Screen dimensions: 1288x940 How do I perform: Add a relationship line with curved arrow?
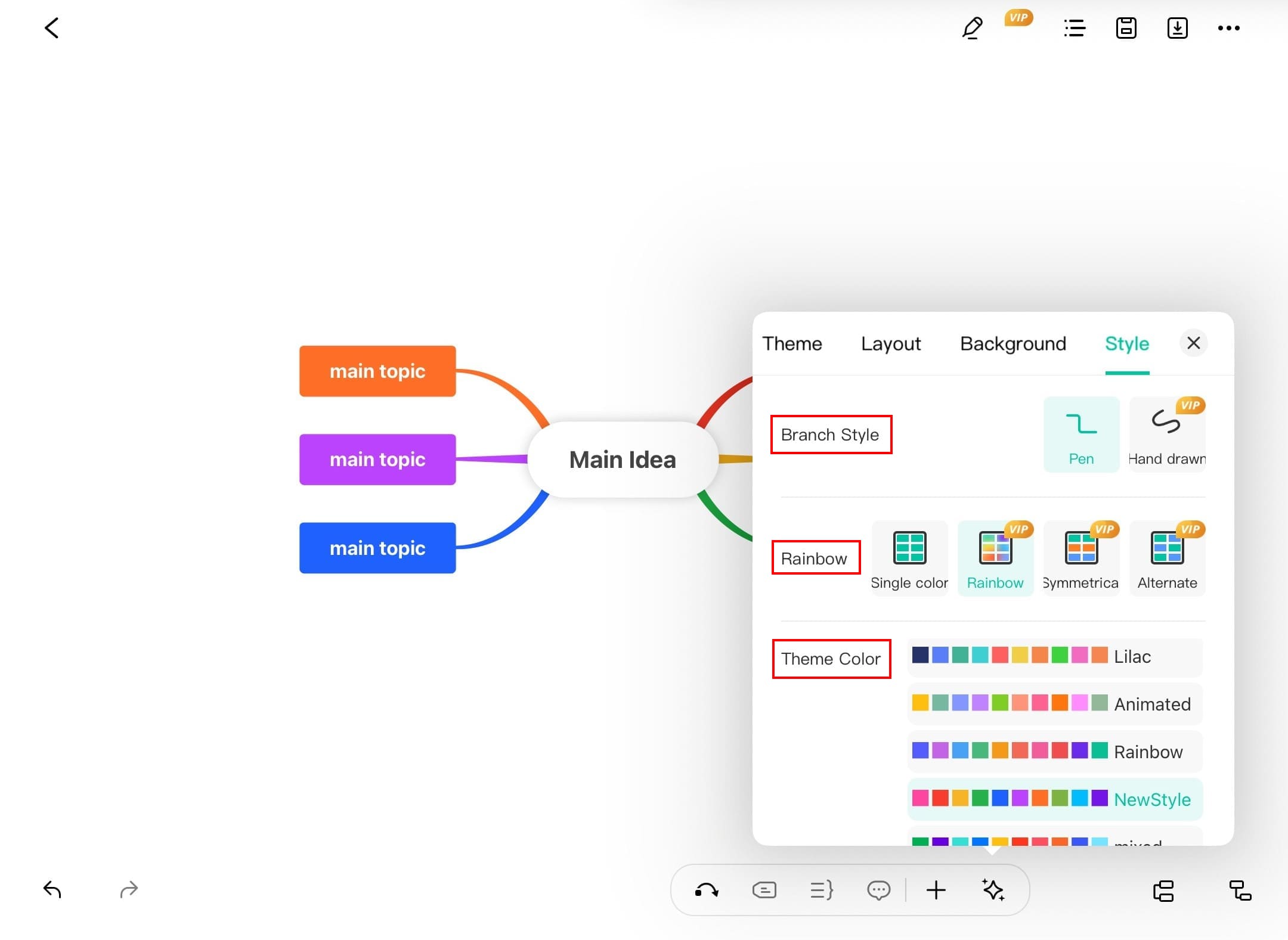coord(707,891)
